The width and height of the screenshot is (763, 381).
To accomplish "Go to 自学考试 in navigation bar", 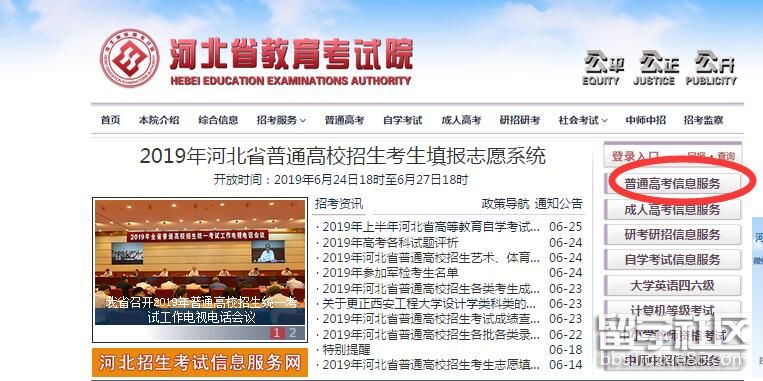I will pos(403,120).
